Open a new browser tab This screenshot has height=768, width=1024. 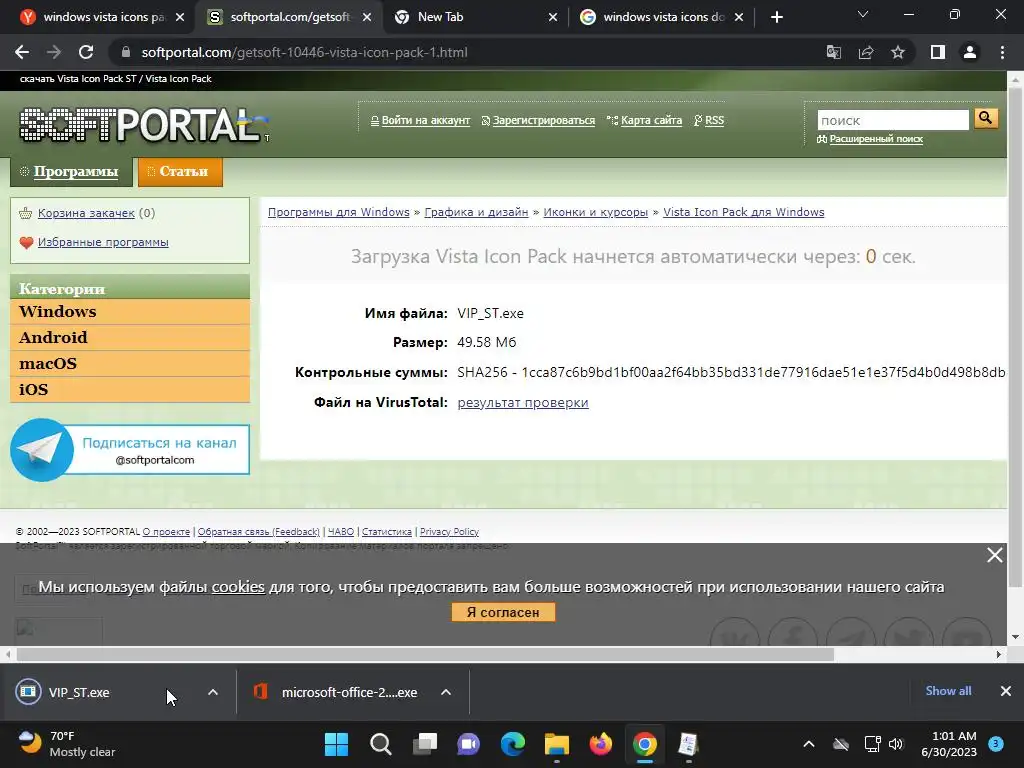(x=776, y=17)
